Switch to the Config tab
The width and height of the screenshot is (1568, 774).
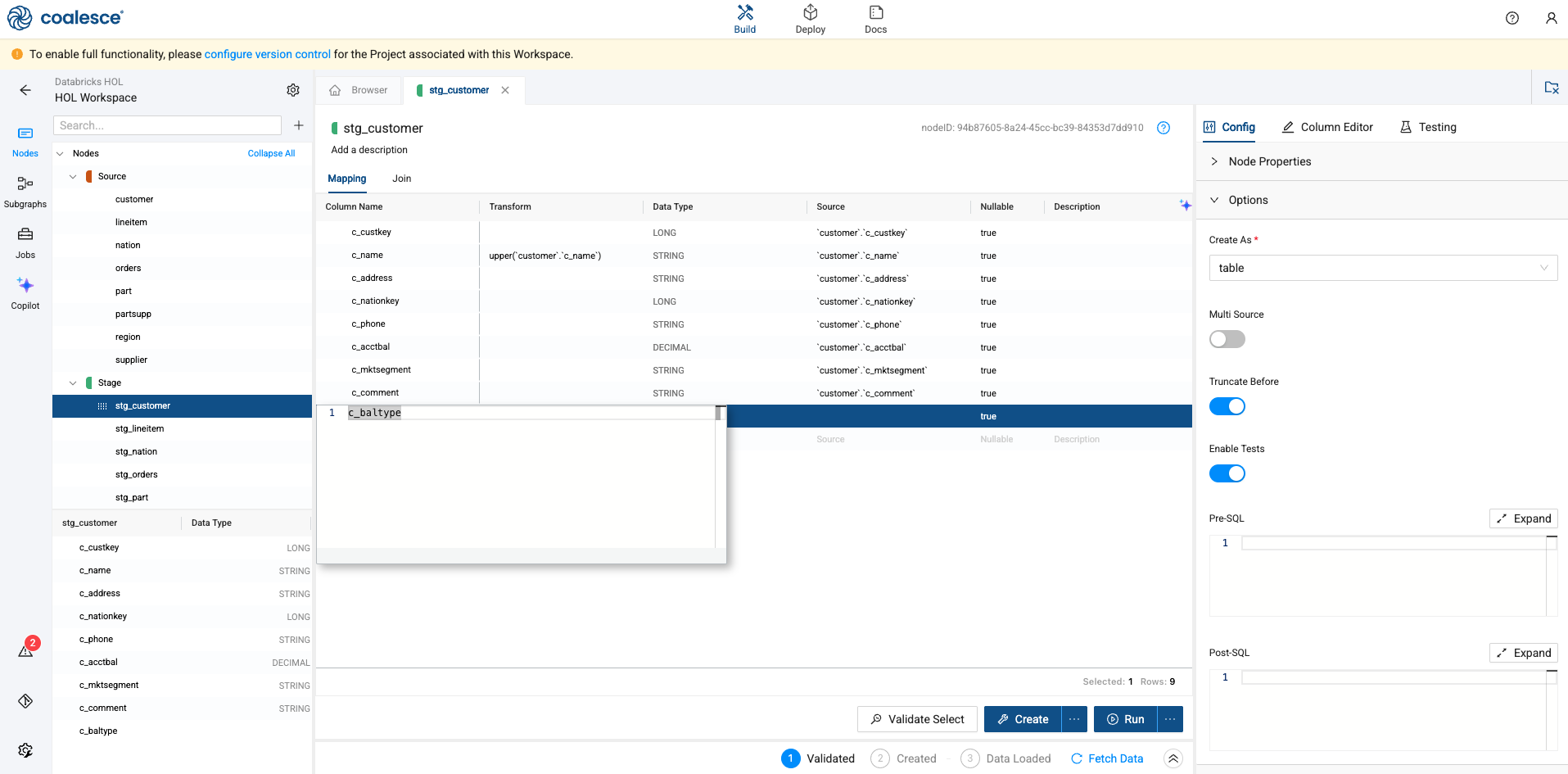point(1229,127)
